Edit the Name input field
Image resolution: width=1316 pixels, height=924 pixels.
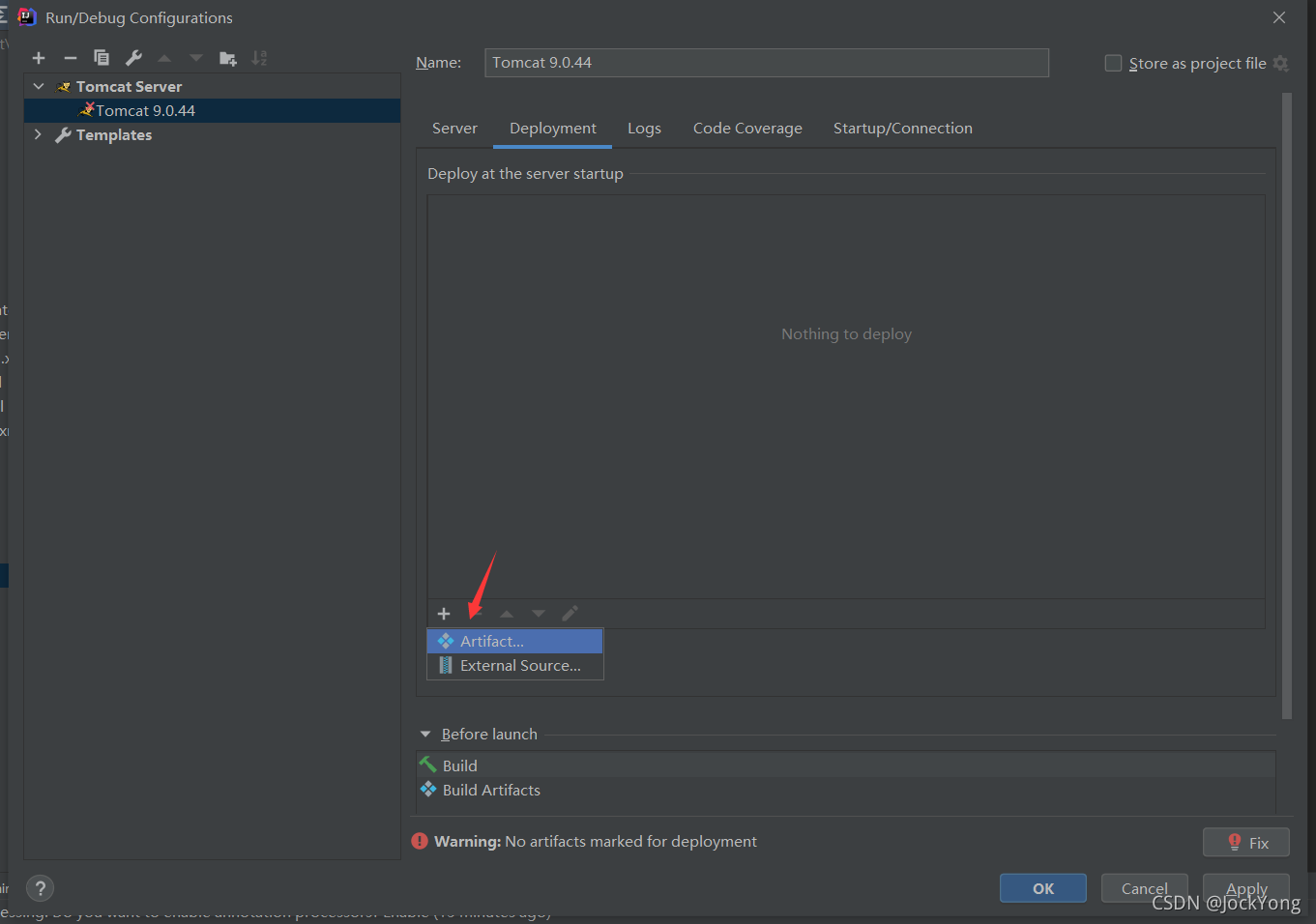point(767,63)
